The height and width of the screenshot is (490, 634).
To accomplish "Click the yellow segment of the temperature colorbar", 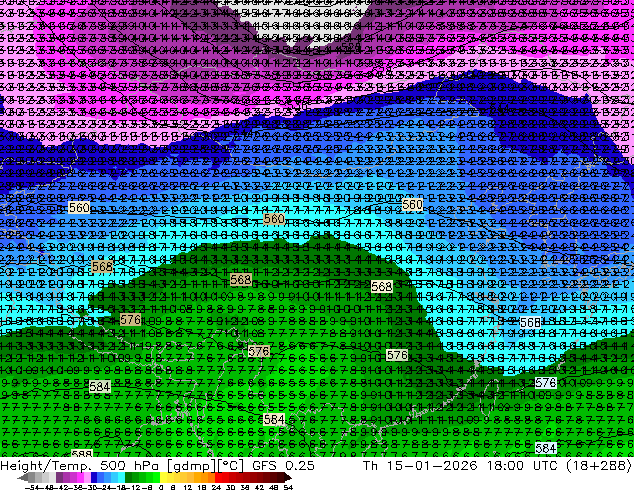I will point(163,477).
